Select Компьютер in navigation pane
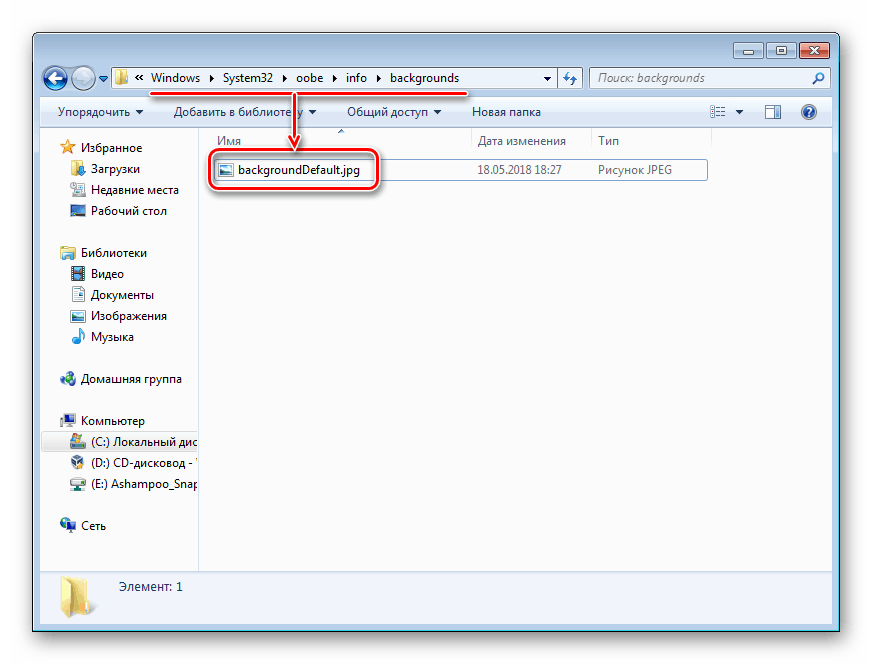This screenshot has width=872, height=664. click(112, 421)
